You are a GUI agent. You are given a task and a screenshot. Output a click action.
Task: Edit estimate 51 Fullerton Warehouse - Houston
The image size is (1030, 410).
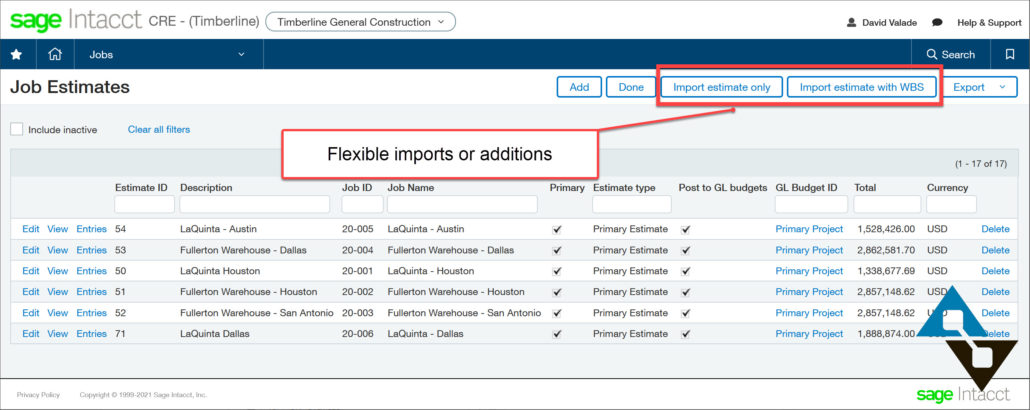(31, 292)
